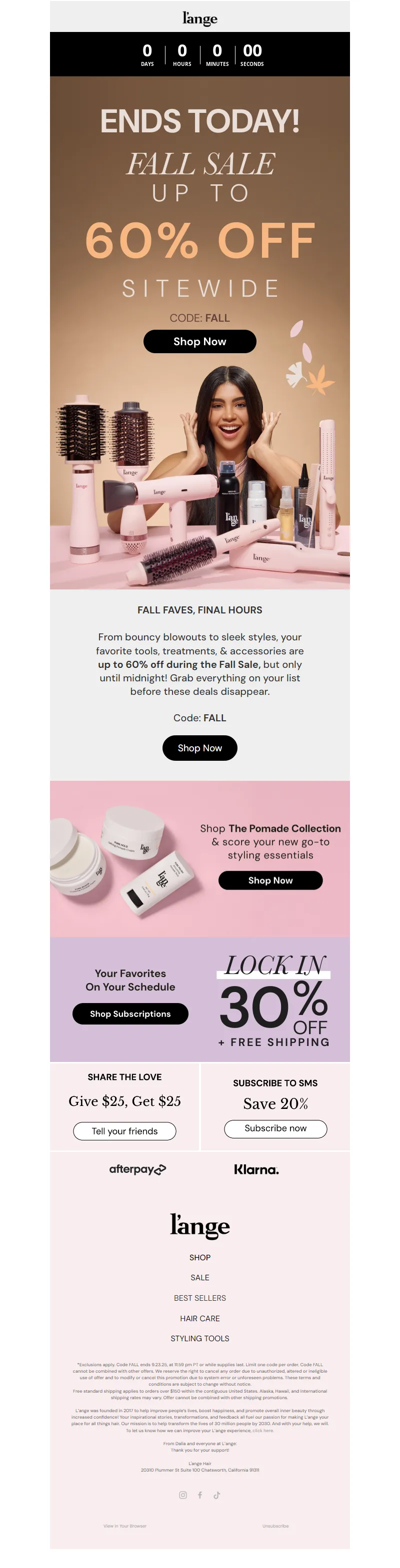Open the STYLING TOOLS footer link
Viewport: 400px width, 1568px height.
(x=199, y=1338)
